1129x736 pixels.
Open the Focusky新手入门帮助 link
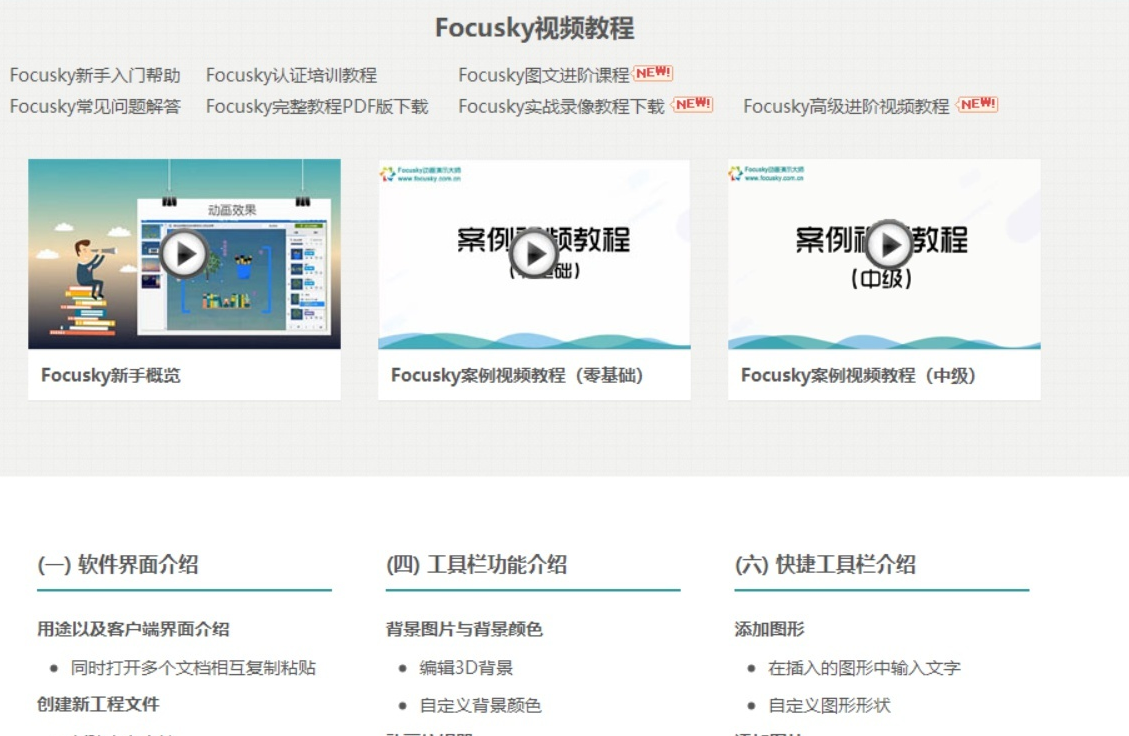pyautogui.click(x=95, y=75)
